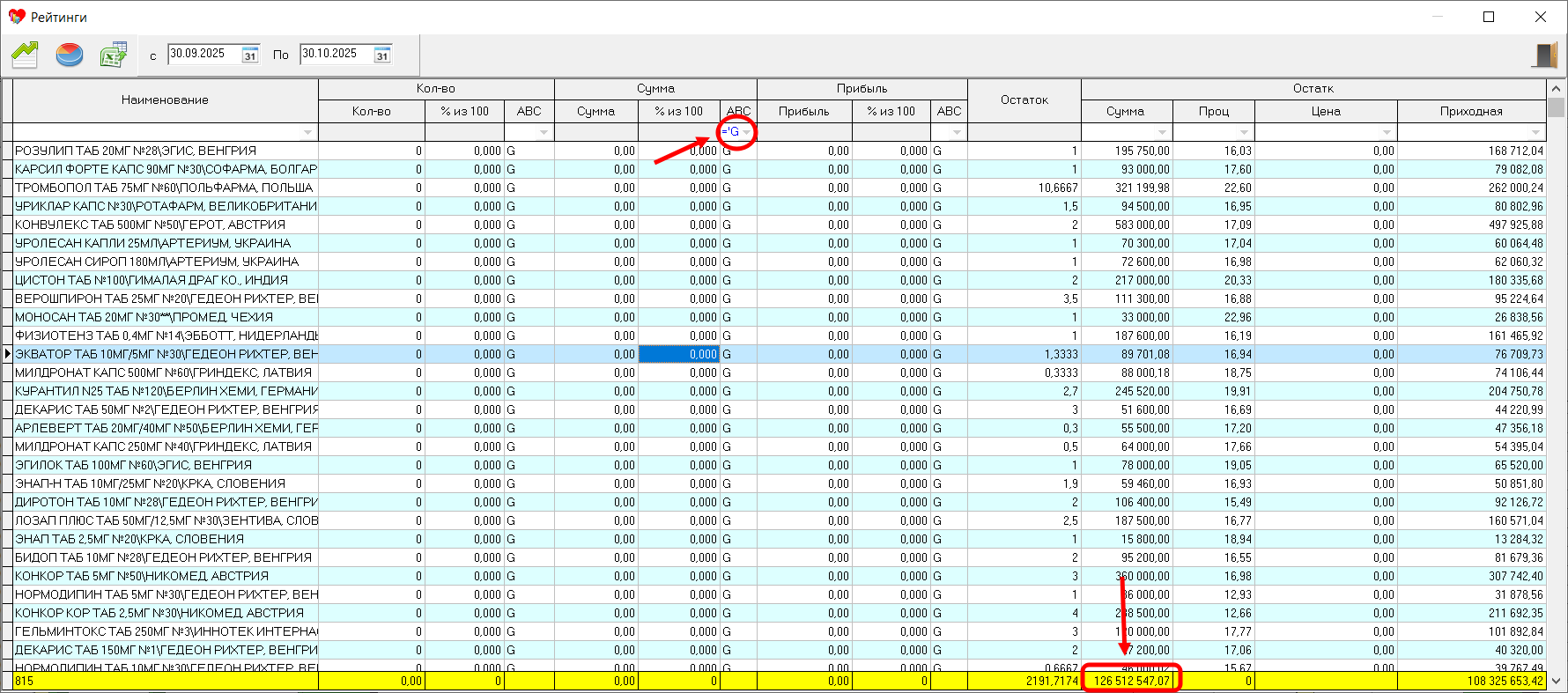Click the Рейтинги window title icon
1568x693 pixels.
point(16,17)
